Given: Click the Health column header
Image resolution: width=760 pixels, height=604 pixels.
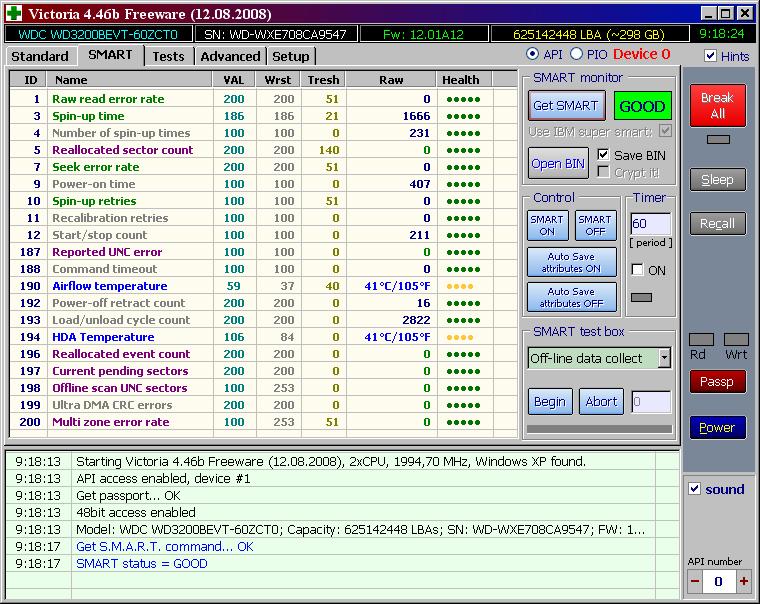Looking at the screenshot, I should pyautogui.click(x=464, y=79).
